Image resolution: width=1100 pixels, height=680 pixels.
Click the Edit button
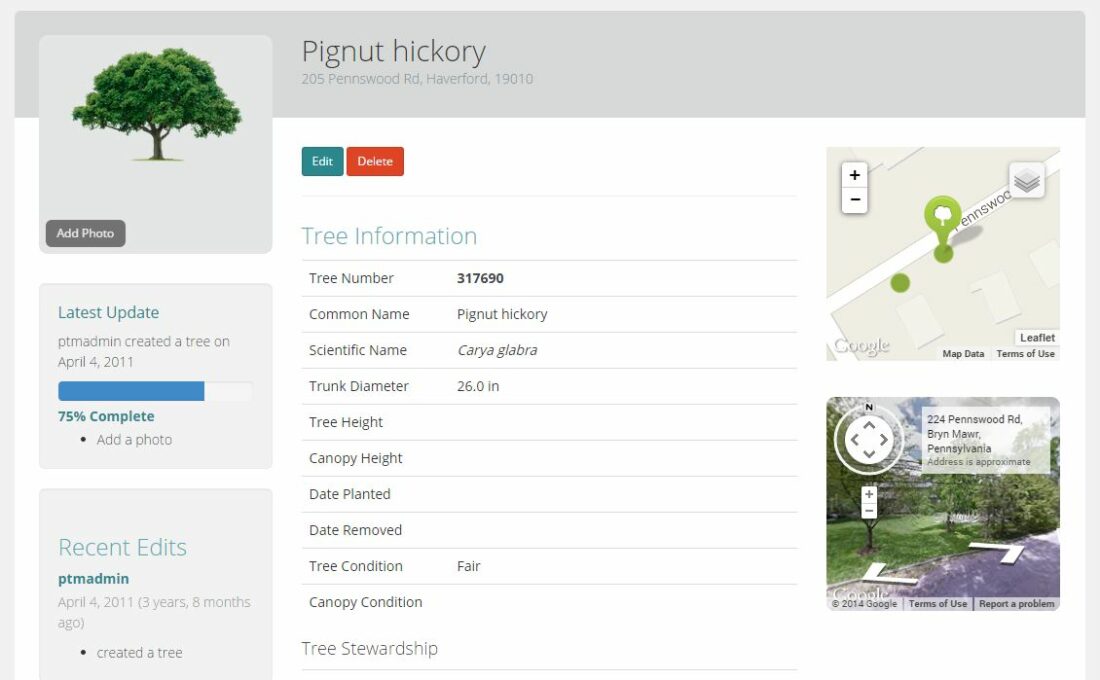pyautogui.click(x=321, y=161)
